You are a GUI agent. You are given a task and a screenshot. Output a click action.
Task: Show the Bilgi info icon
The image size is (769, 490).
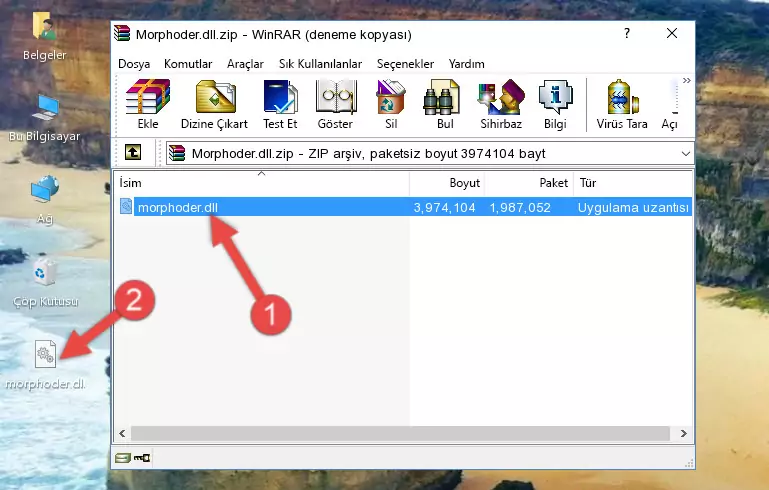(x=555, y=104)
